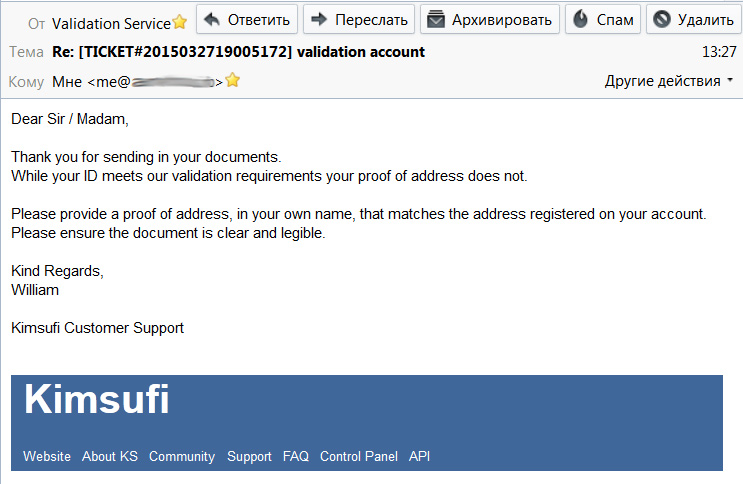743x484 pixels.
Task: Toggle star next to recipient address
Action: (233, 81)
